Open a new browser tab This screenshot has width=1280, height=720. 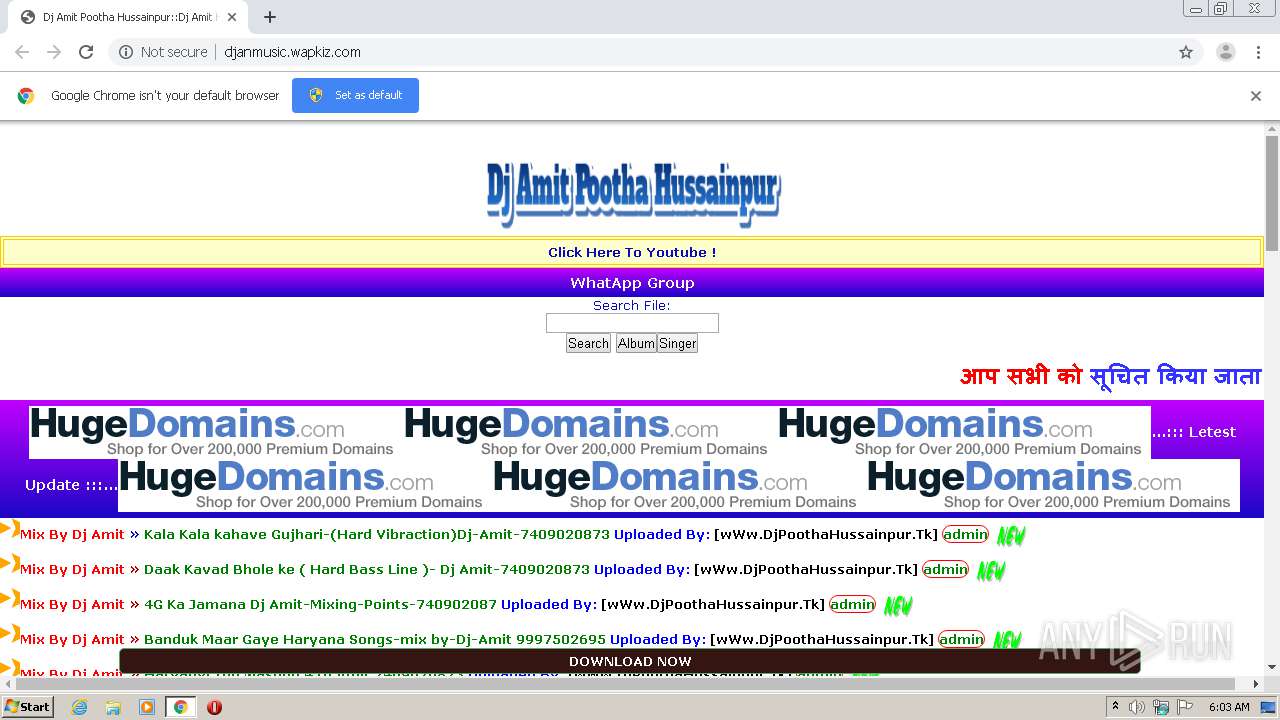click(270, 17)
